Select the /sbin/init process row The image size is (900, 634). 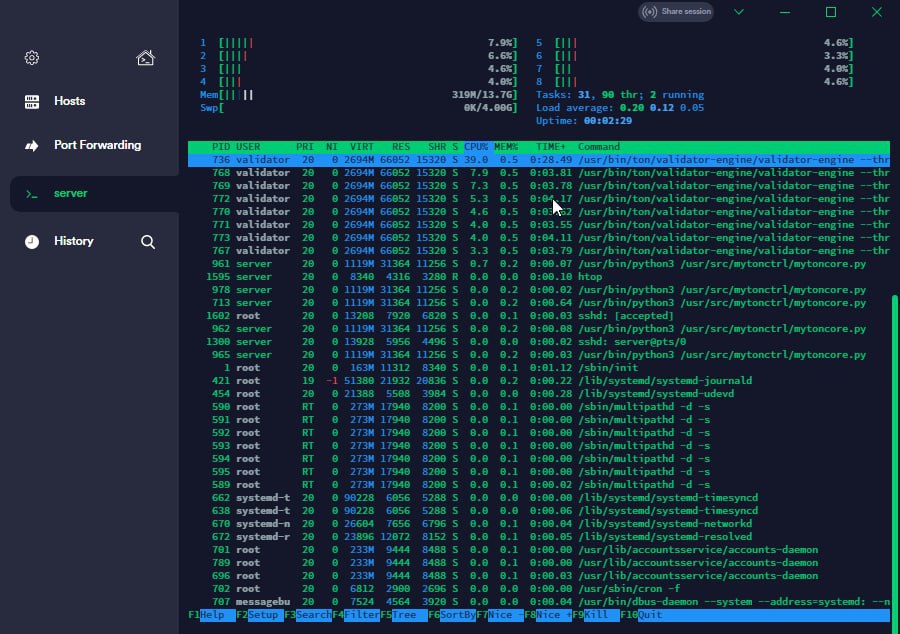[x=539, y=368]
